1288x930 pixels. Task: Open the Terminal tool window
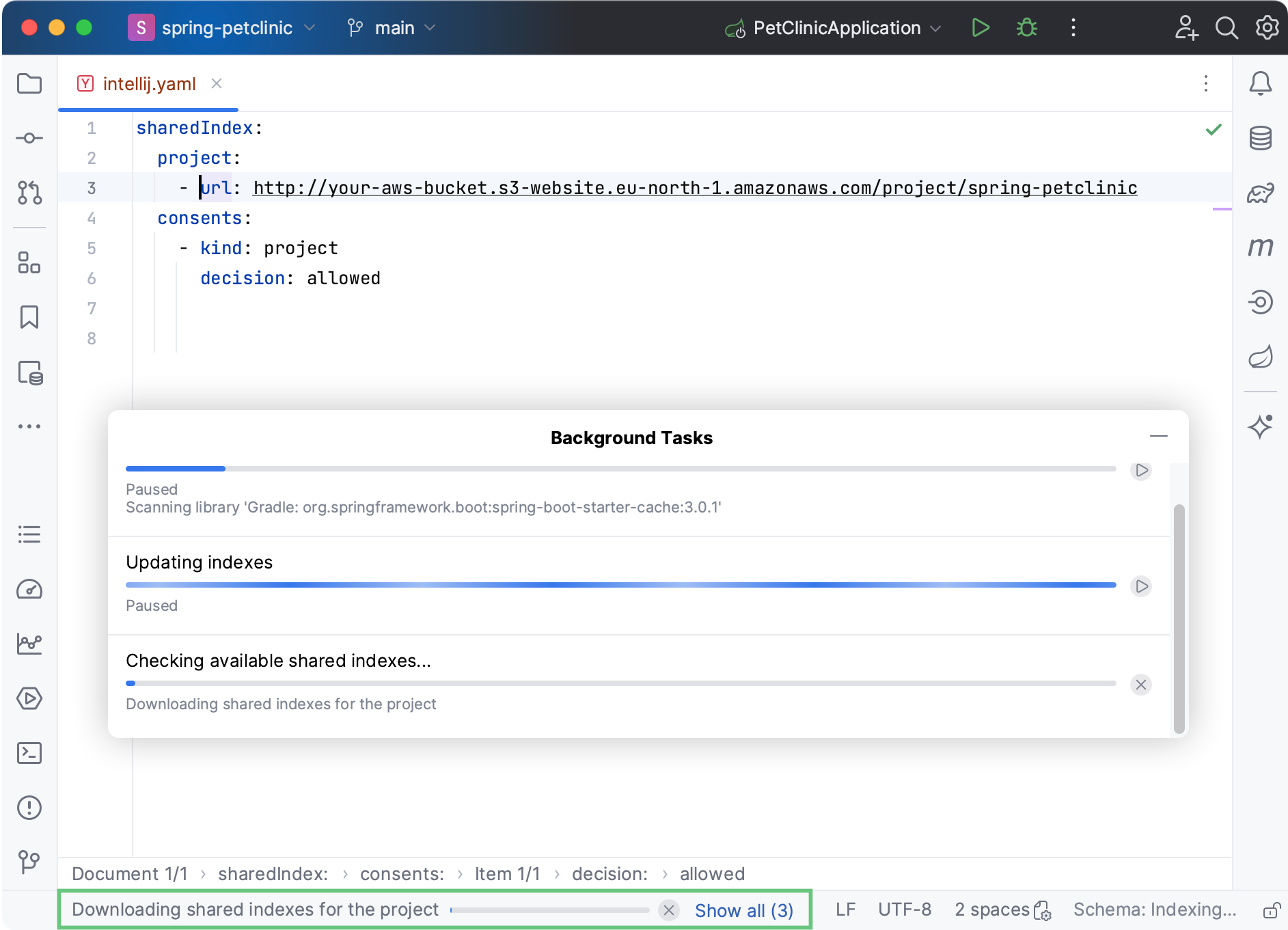(x=29, y=753)
